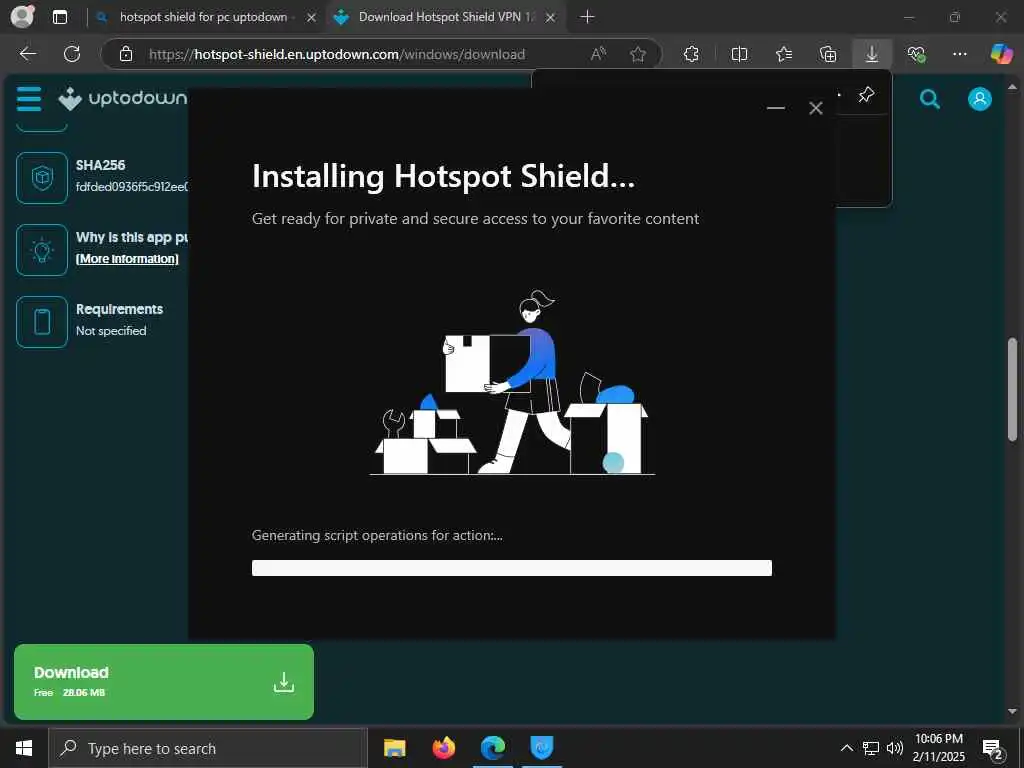Image resolution: width=1024 pixels, height=768 pixels.
Task: Click the Uptodown logo
Action: point(122,99)
